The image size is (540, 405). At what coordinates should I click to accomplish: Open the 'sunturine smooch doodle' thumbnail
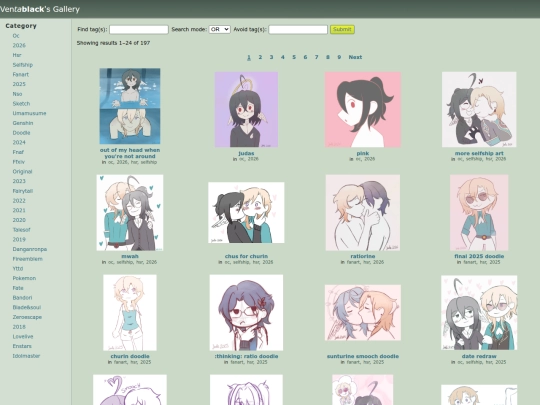click(363, 312)
